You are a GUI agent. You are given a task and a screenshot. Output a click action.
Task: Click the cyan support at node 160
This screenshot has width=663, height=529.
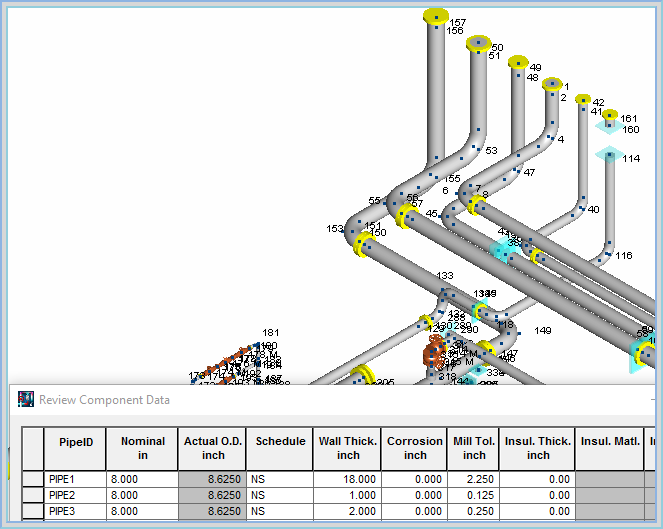[609, 126]
